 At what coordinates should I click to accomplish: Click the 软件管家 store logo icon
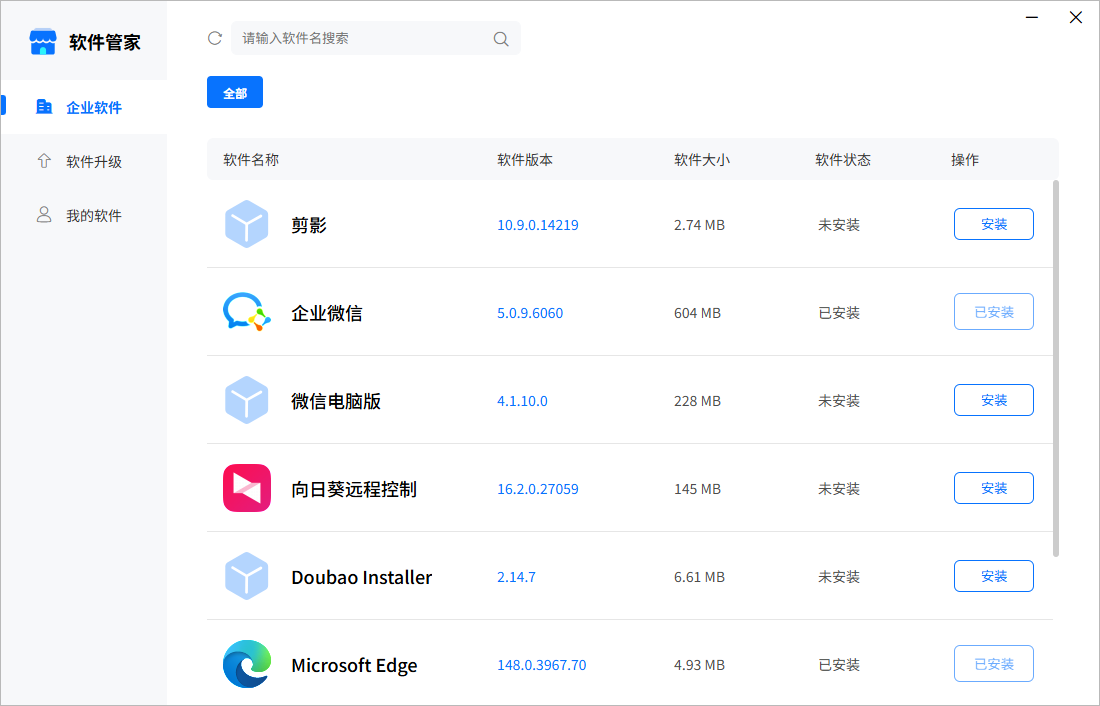[43, 41]
